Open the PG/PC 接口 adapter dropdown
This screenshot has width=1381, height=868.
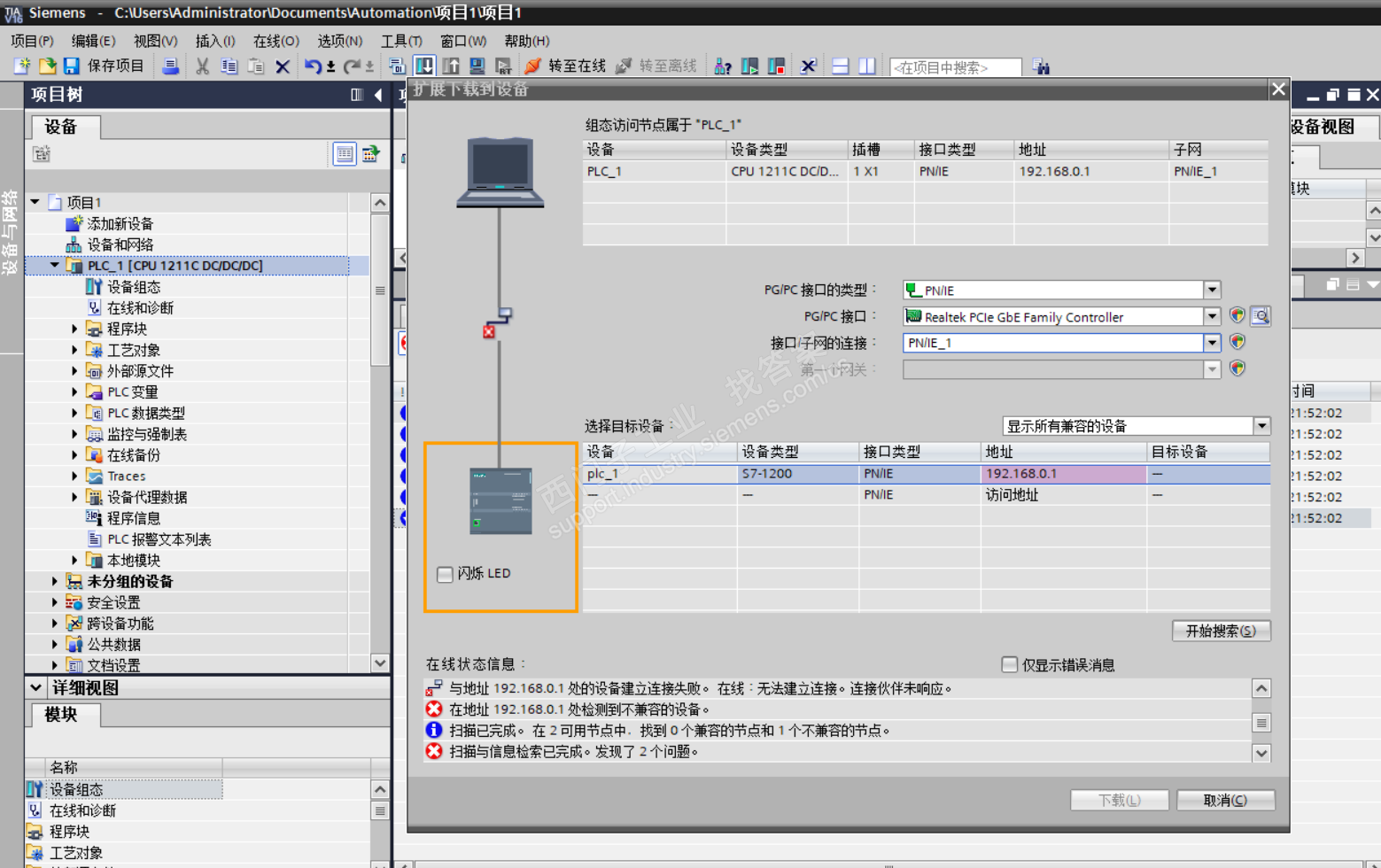[1212, 316]
